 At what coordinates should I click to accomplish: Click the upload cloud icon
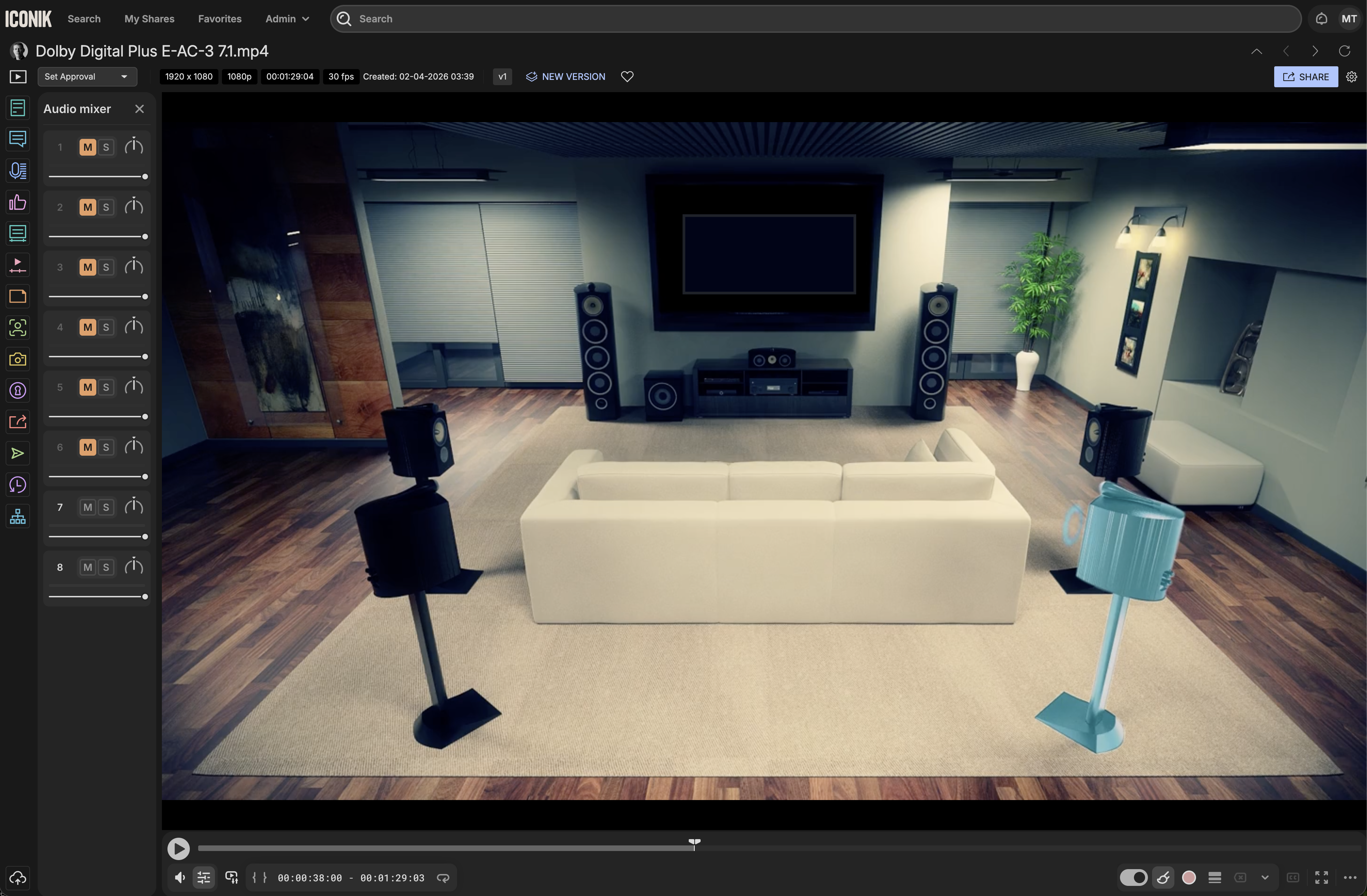pyautogui.click(x=18, y=878)
